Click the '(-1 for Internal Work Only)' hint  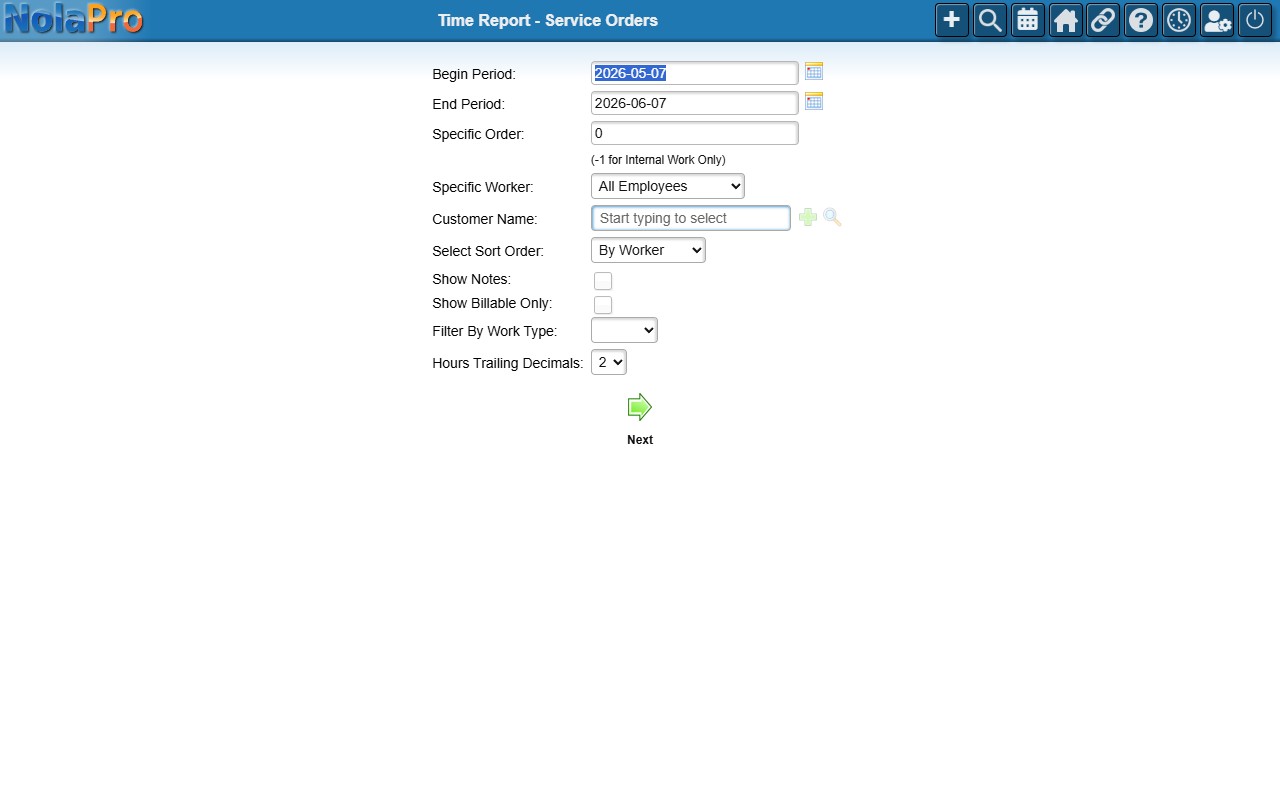pyautogui.click(x=658, y=160)
